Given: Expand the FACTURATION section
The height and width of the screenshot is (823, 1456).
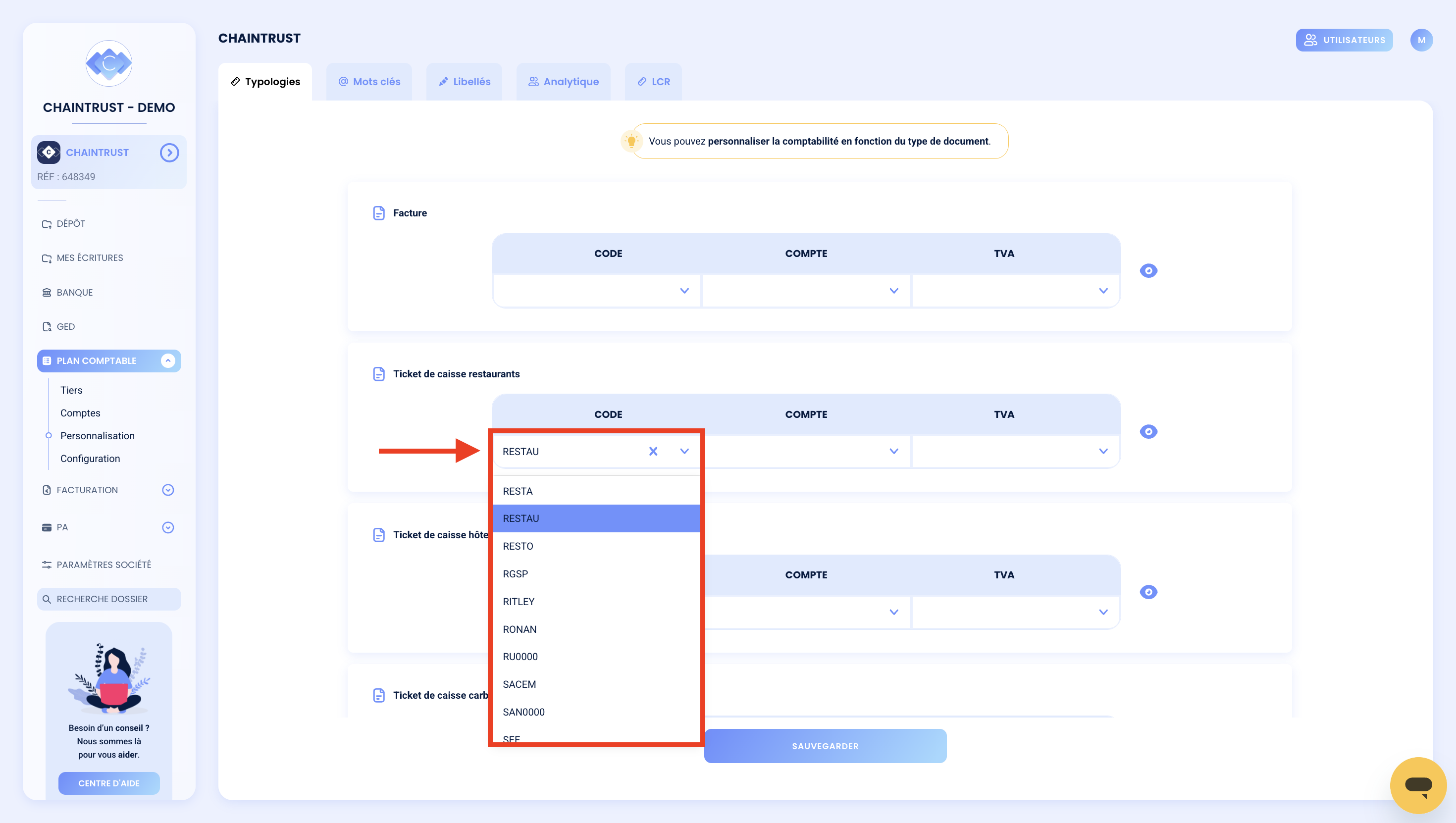Looking at the screenshot, I should pos(167,490).
